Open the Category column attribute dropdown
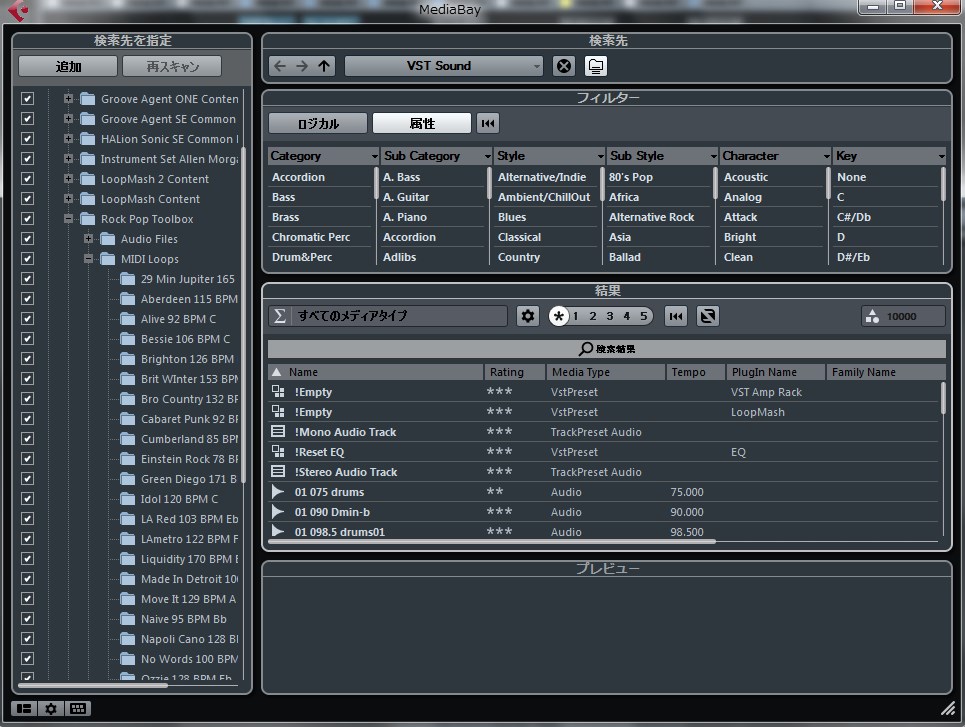 click(375, 156)
